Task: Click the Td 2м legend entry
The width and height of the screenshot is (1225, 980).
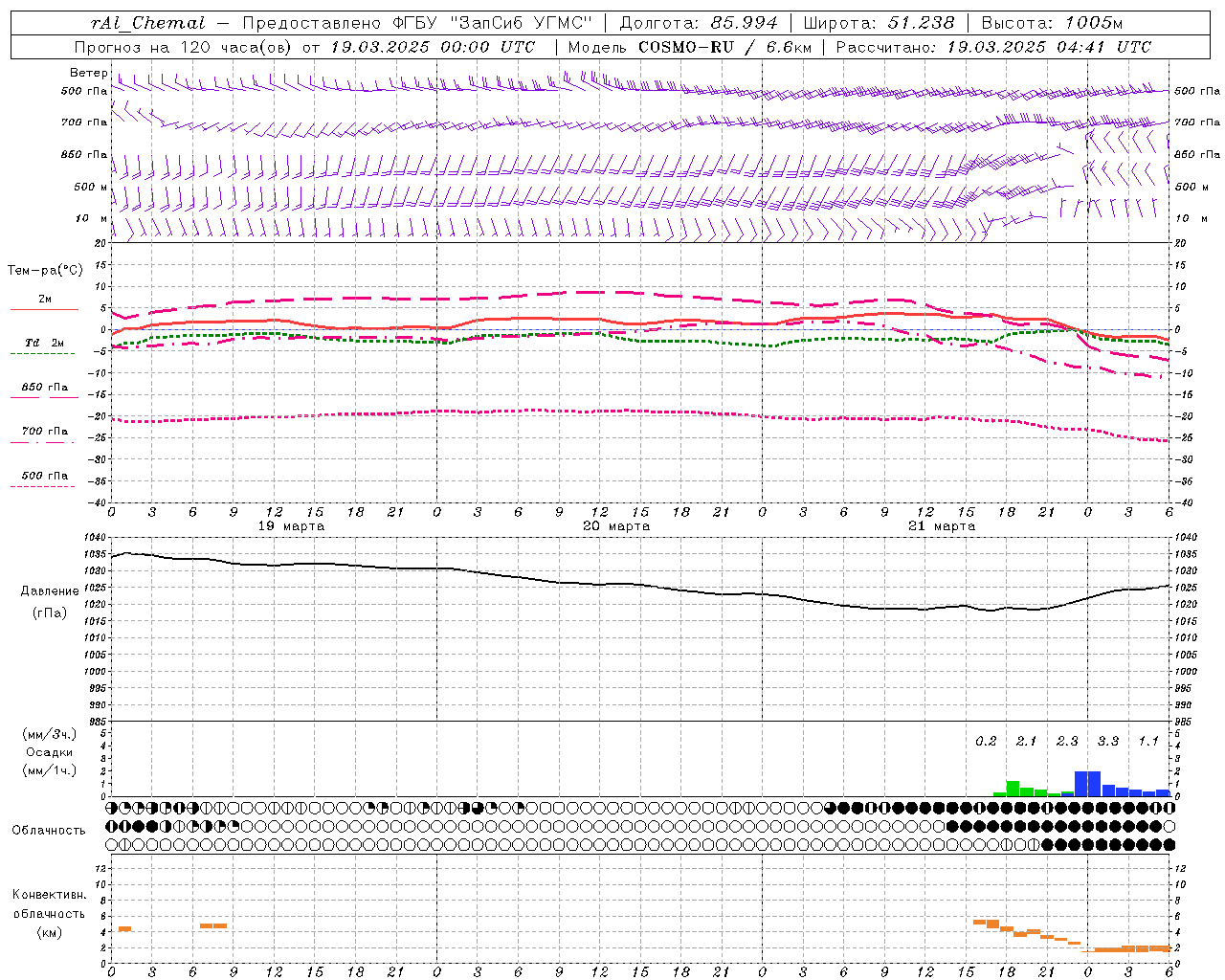Action: tap(44, 343)
